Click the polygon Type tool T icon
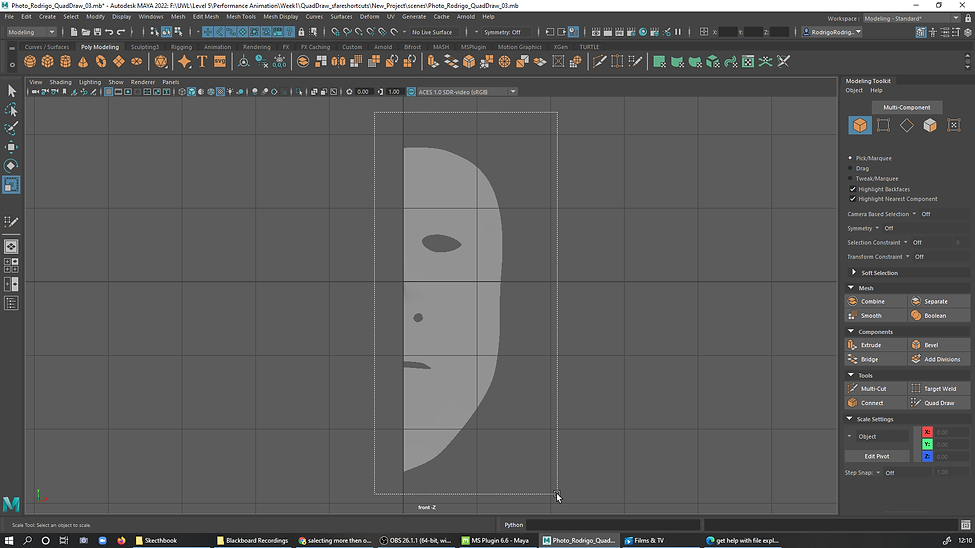The width and height of the screenshot is (975, 548). [x=202, y=62]
